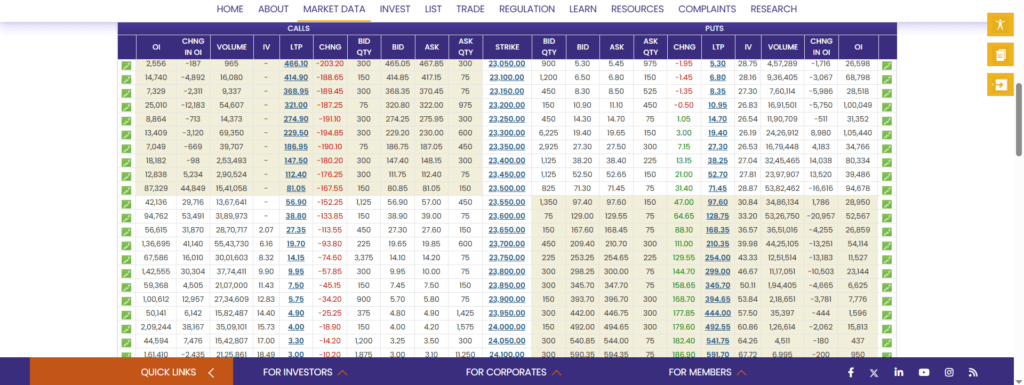Expand the FOR MEMBERS footer menu
Image resolution: width=1024 pixels, height=385 pixels.
tap(708, 372)
